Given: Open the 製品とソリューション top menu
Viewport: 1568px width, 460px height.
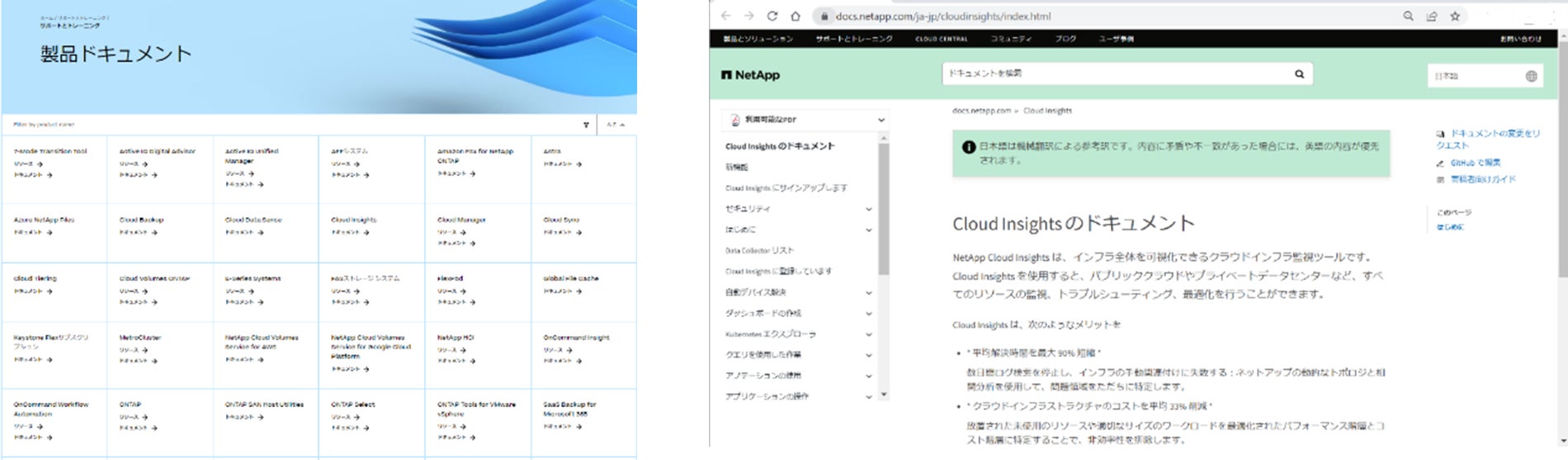Looking at the screenshot, I should click(758, 39).
